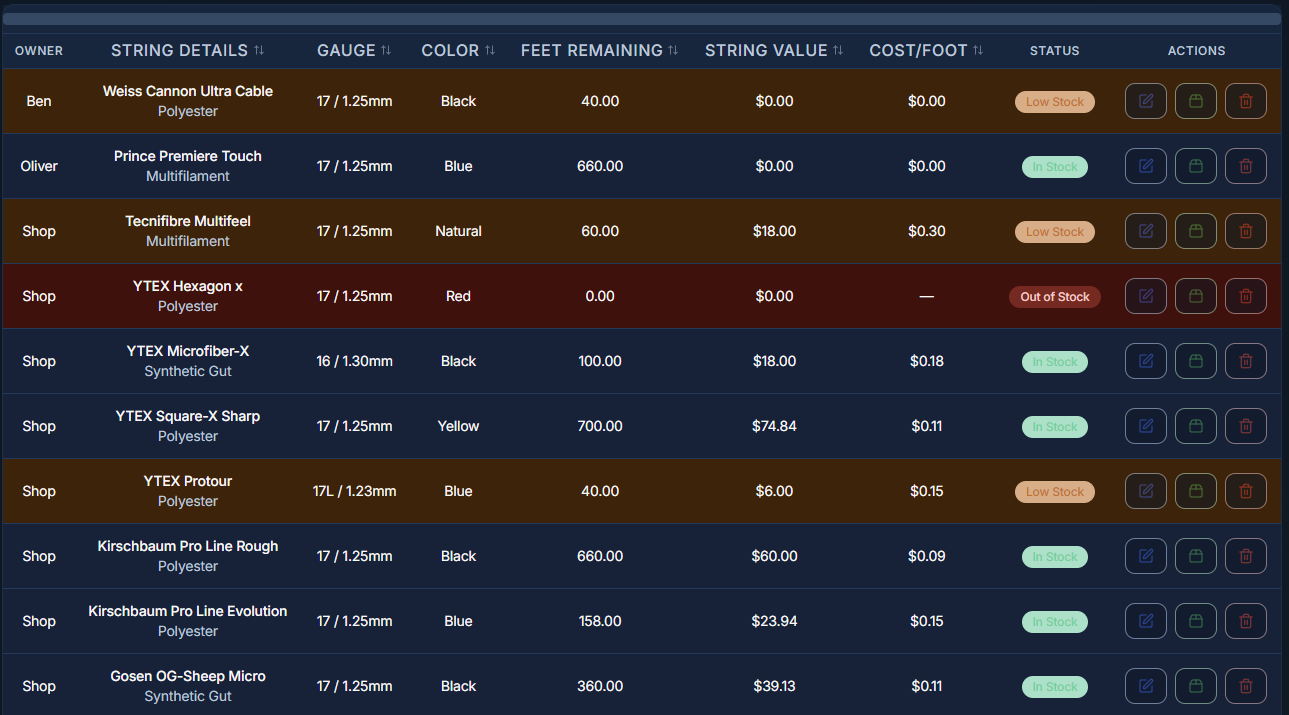
Task: Click box icon for Kirschbaum Pro Line Rough
Action: tap(1196, 556)
